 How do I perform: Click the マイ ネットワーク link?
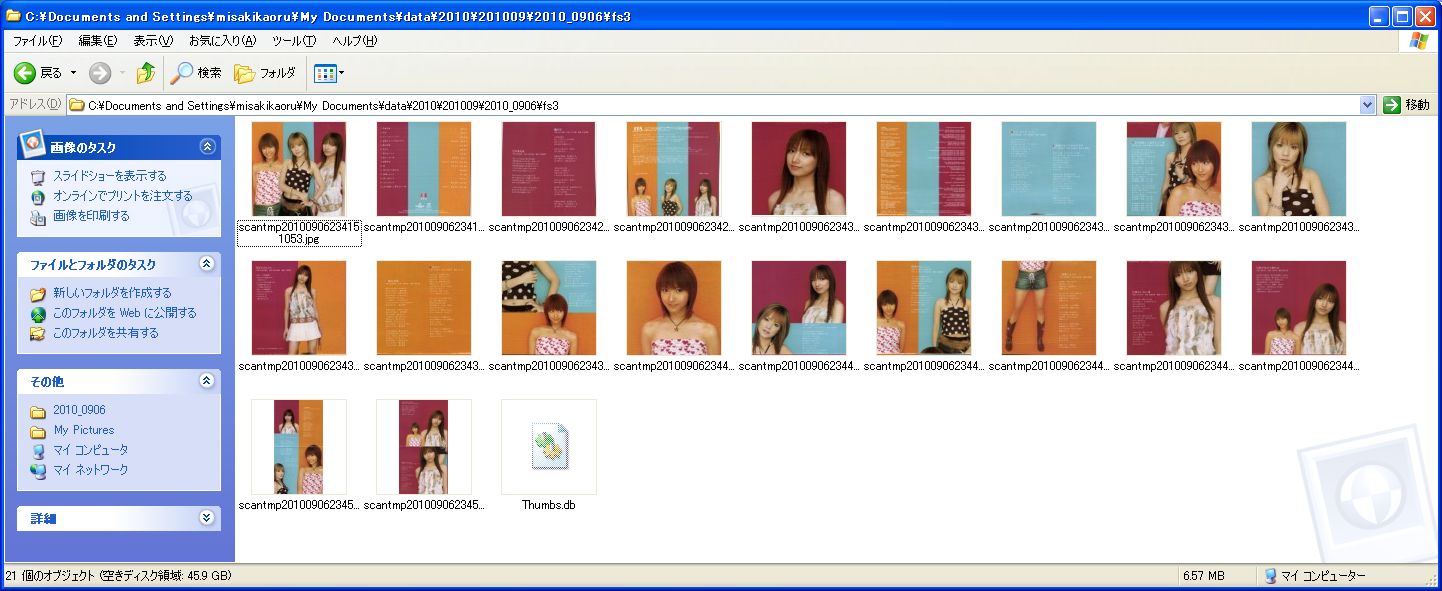point(90,470)
